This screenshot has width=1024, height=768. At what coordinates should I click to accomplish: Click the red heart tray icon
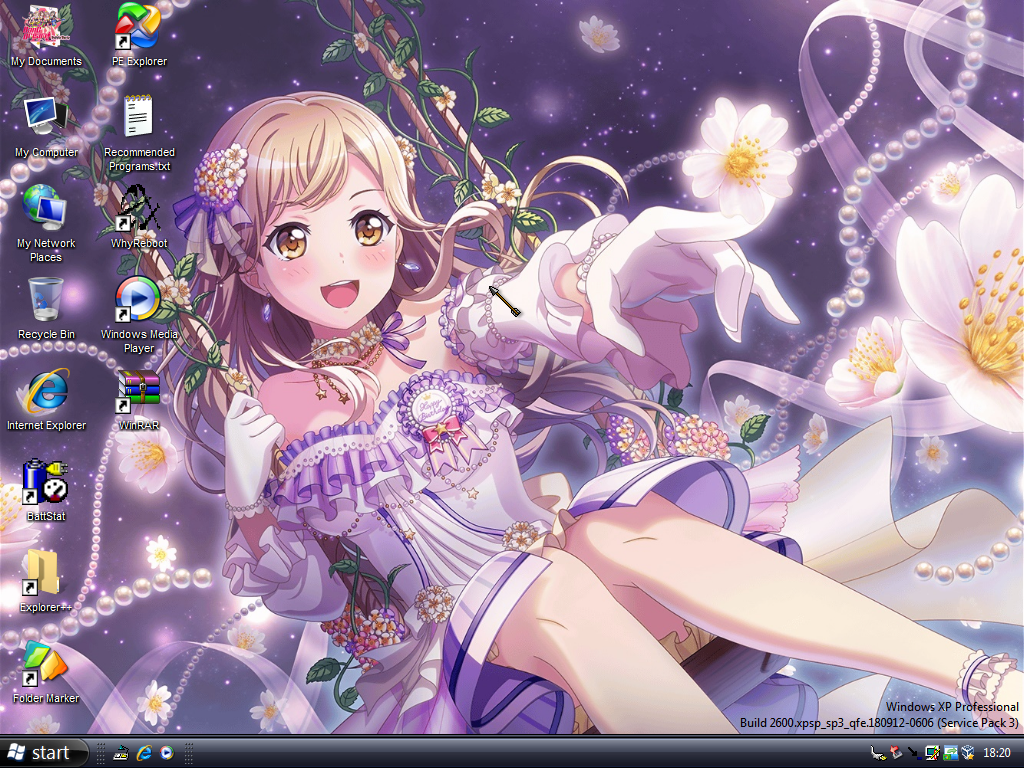[896, 754]
